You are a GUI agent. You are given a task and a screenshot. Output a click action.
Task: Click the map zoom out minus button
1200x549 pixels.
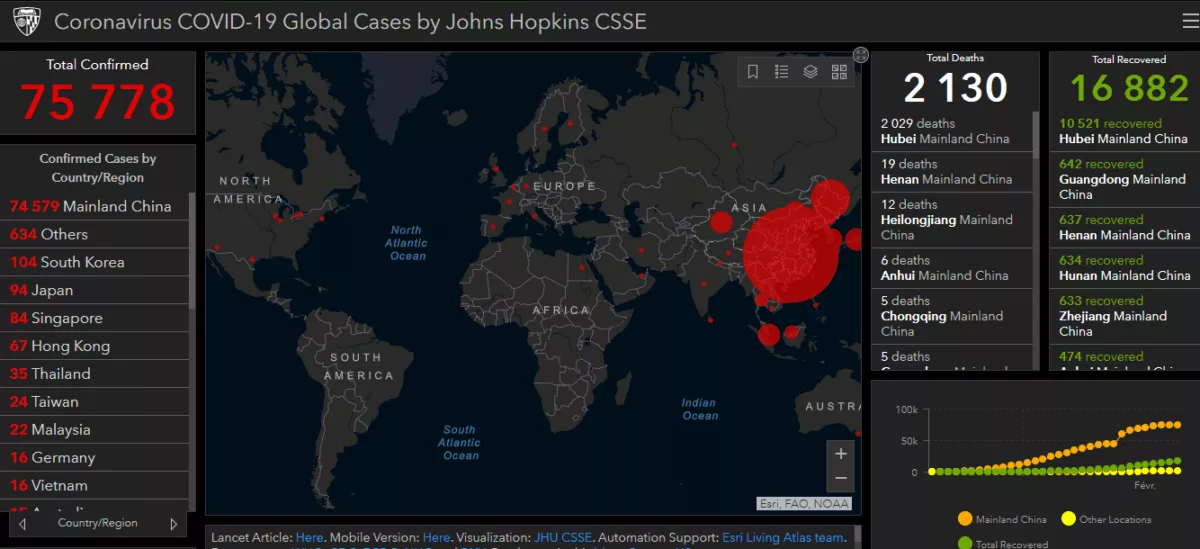841,479
